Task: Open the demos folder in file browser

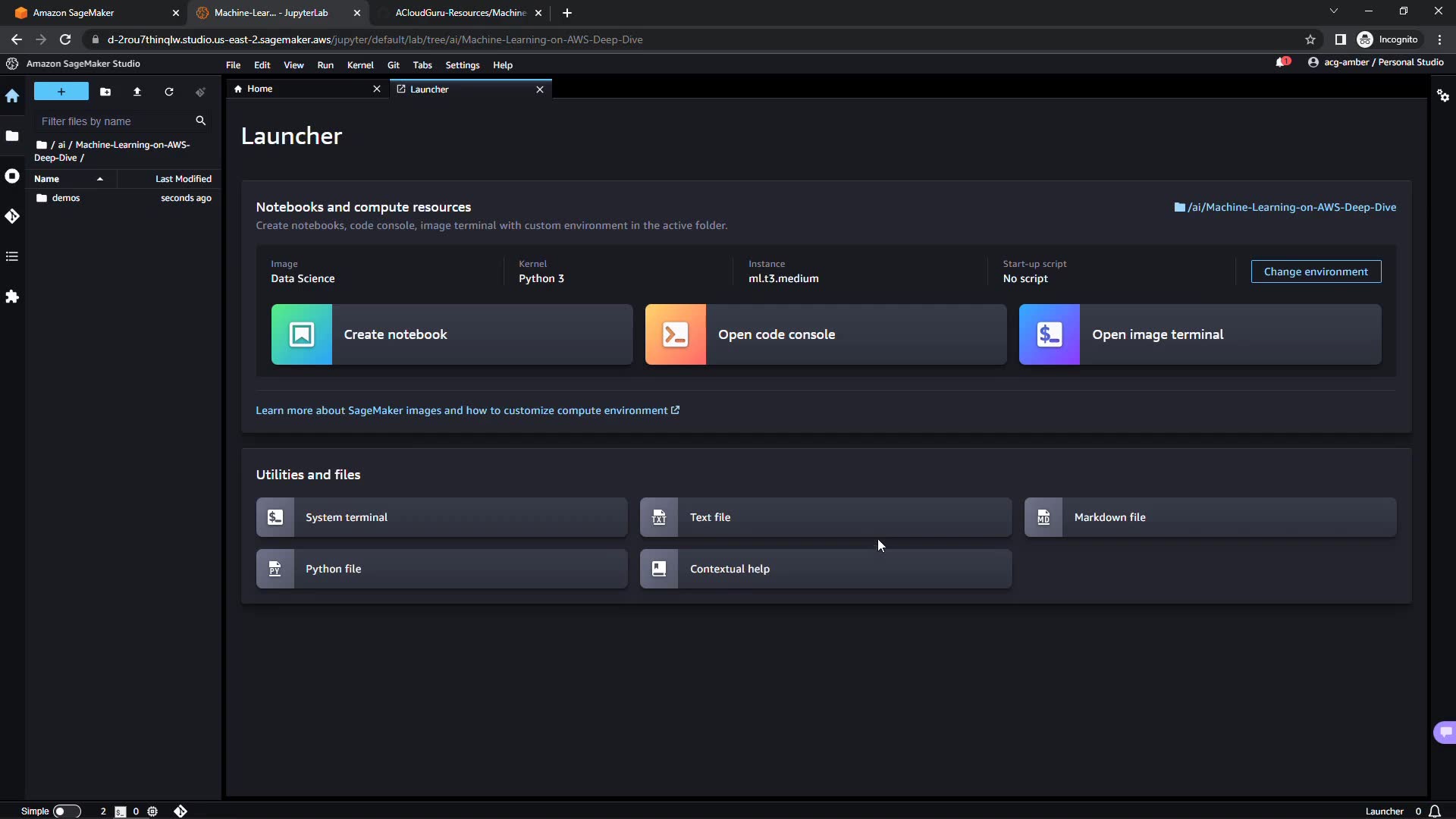Action: point(66,198)
